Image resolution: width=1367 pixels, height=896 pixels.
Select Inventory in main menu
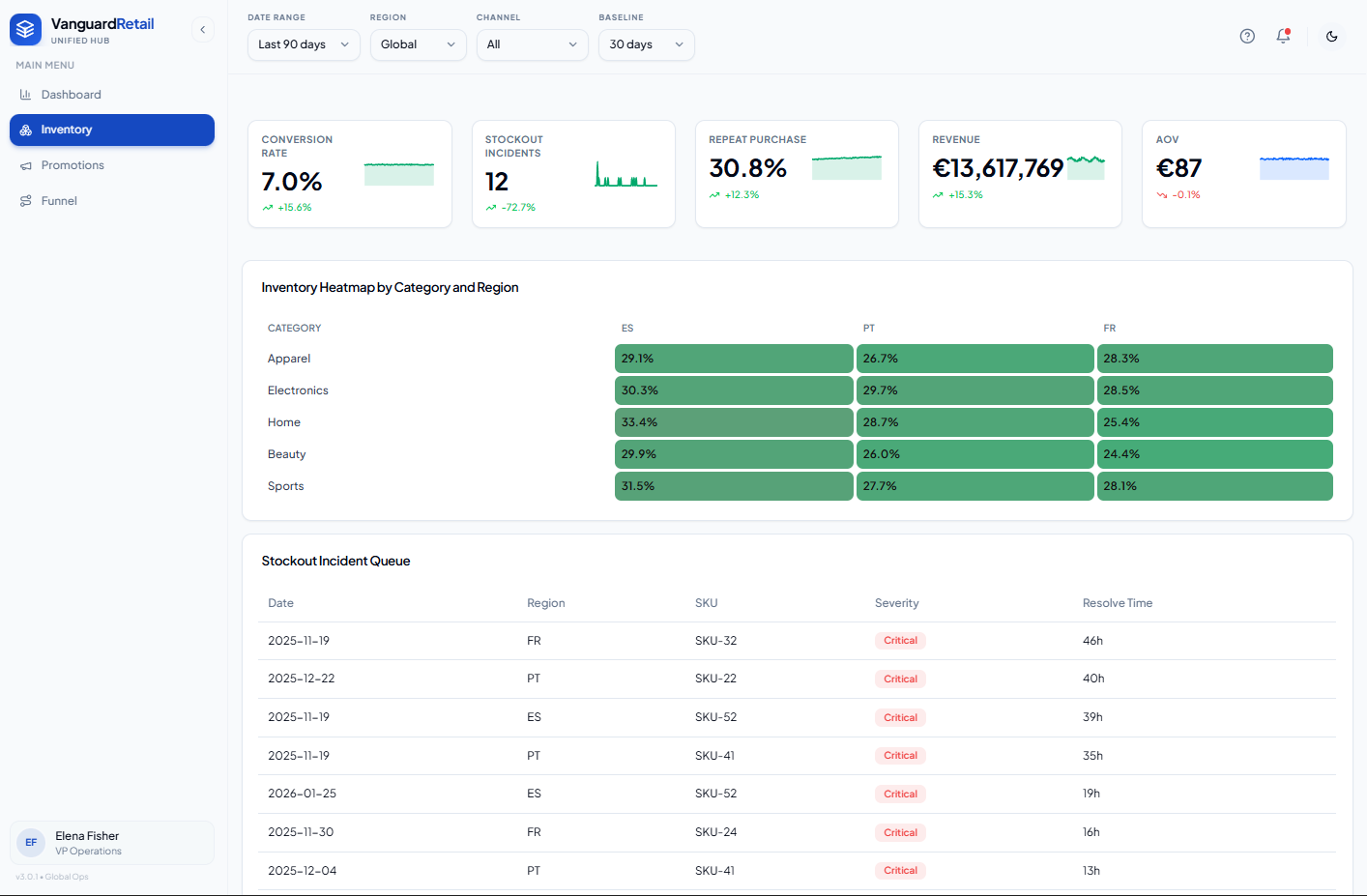tap(112, 130)
